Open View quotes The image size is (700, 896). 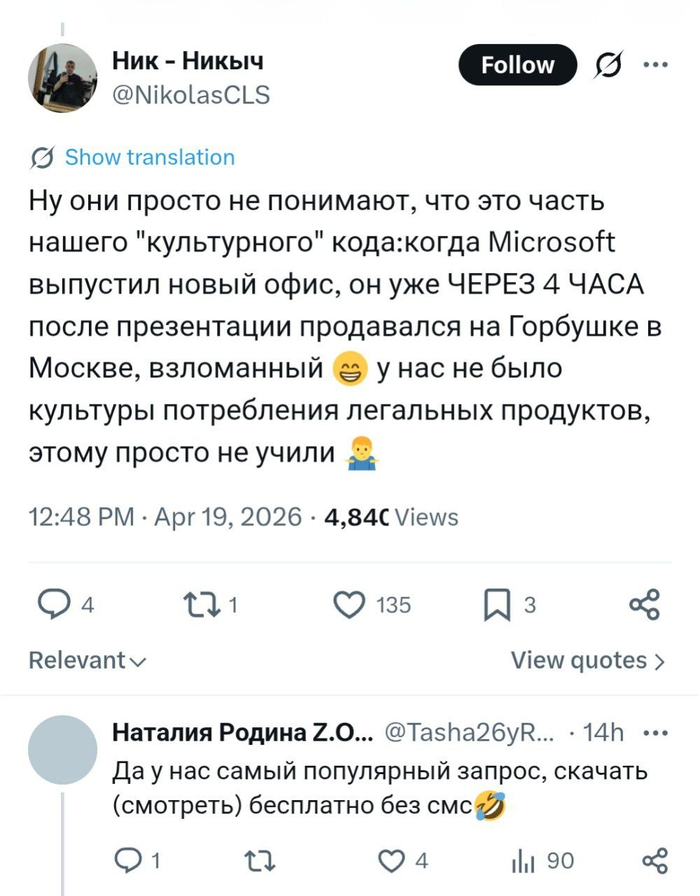tap(588, 660)
